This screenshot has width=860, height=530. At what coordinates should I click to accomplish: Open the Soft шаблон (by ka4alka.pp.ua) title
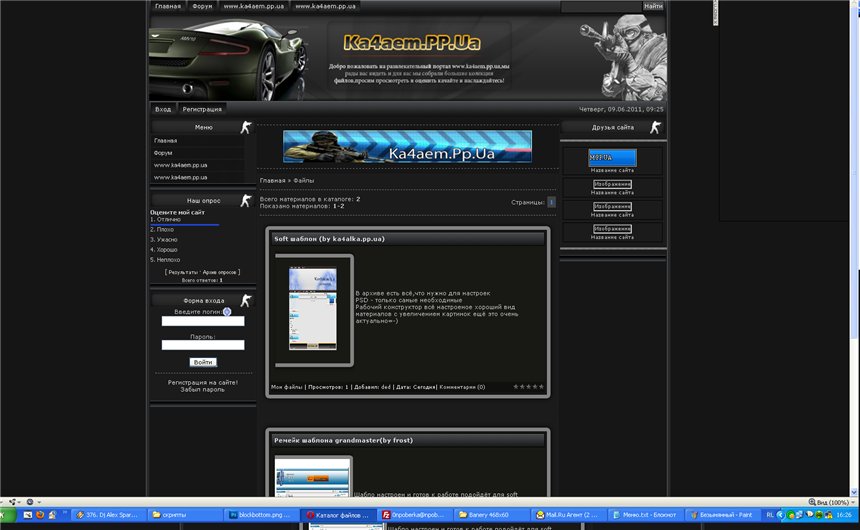[x=329, y=239]
